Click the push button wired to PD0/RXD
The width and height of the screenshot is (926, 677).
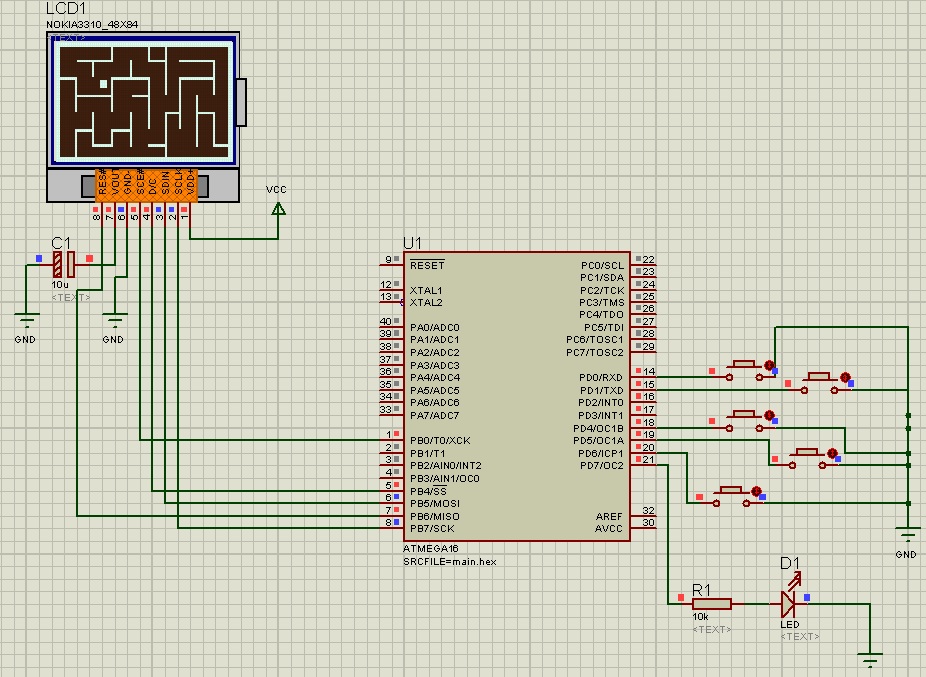(x=744, y=370)
